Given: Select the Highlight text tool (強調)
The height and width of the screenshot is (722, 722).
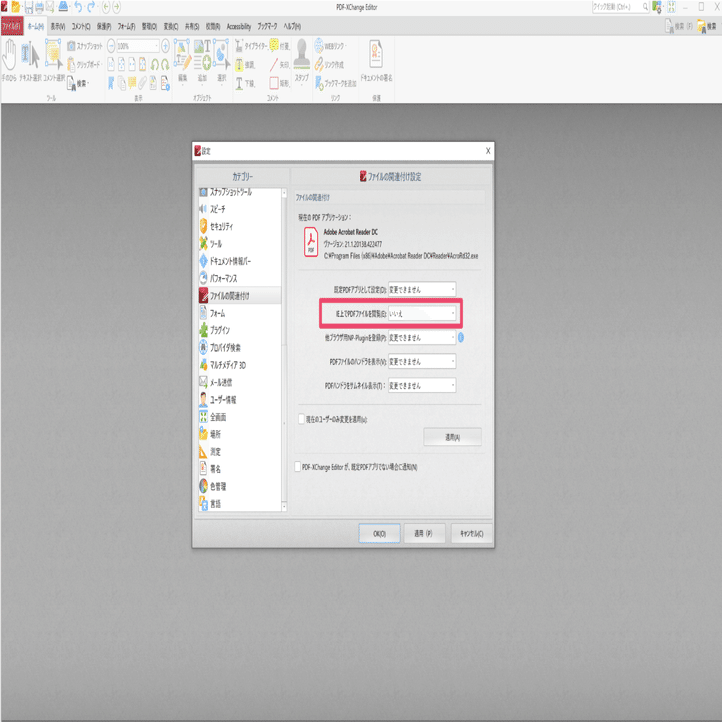Looking at the screenshot, I should click(x=245, y=64).
